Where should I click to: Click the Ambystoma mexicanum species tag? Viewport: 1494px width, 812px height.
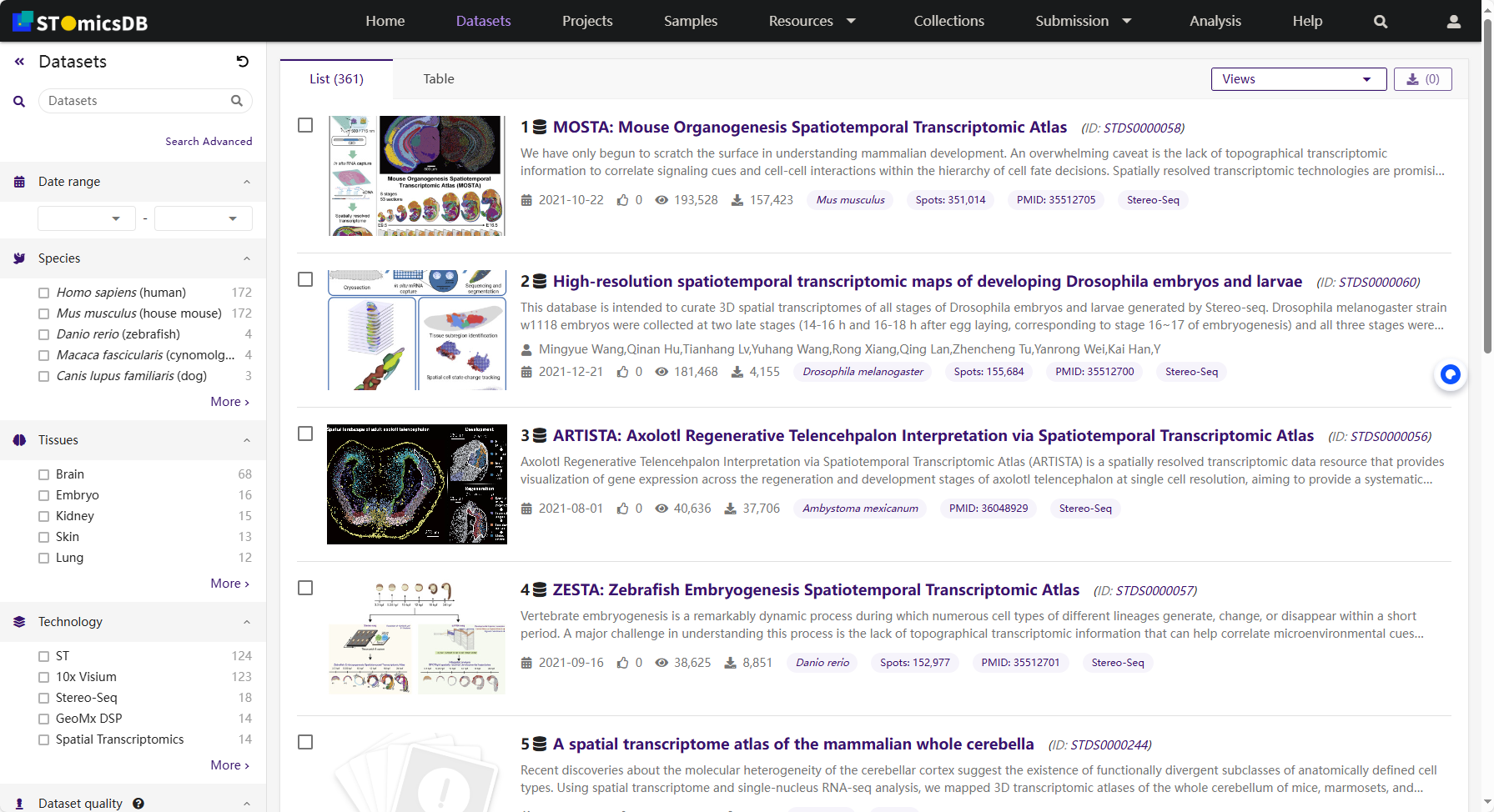860,509
